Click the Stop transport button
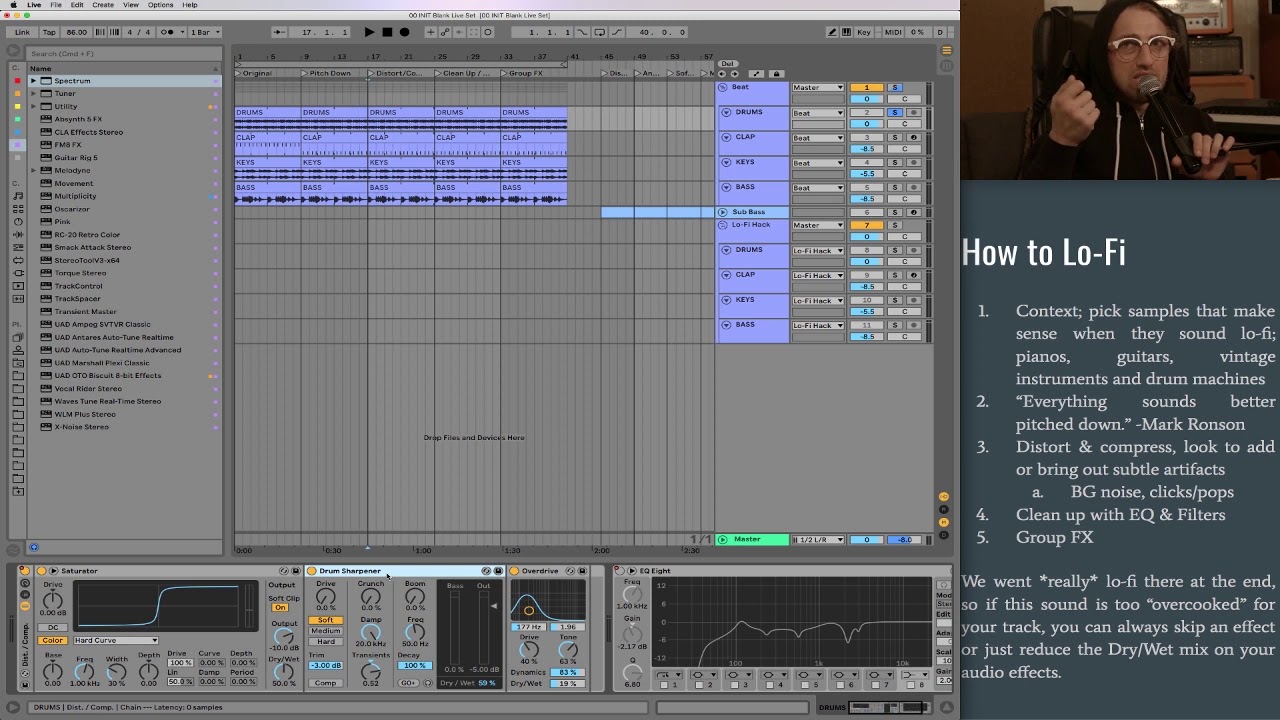1280x720 pixels. click(387, 32)
